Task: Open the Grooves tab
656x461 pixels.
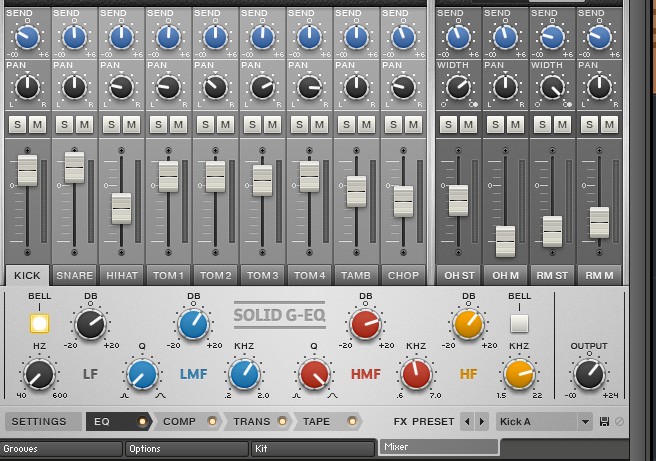Action: point(60,449)
